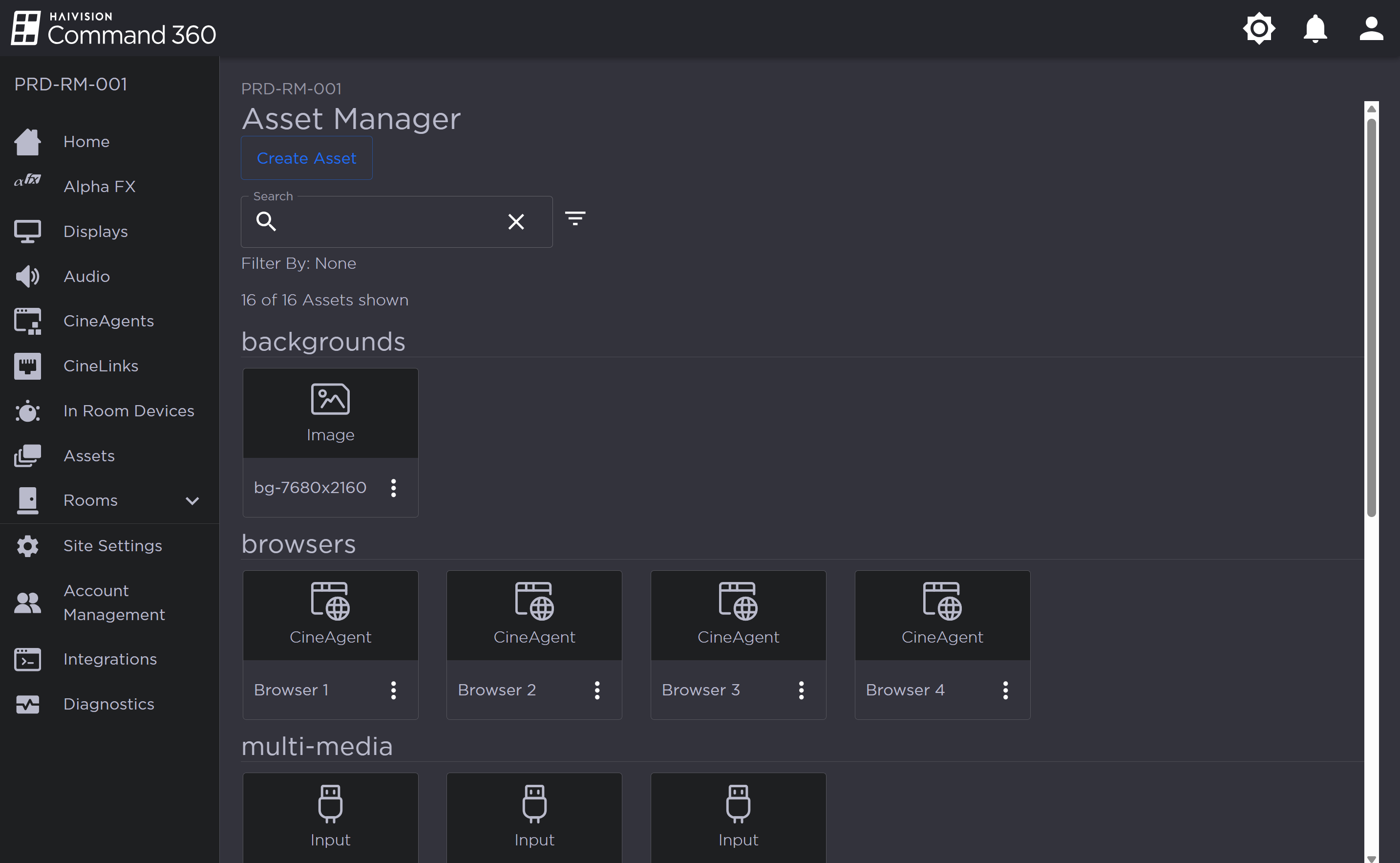Select the In Room Devices icon
The width and height of the screenshot is (1400, 863).
(27, 411)
